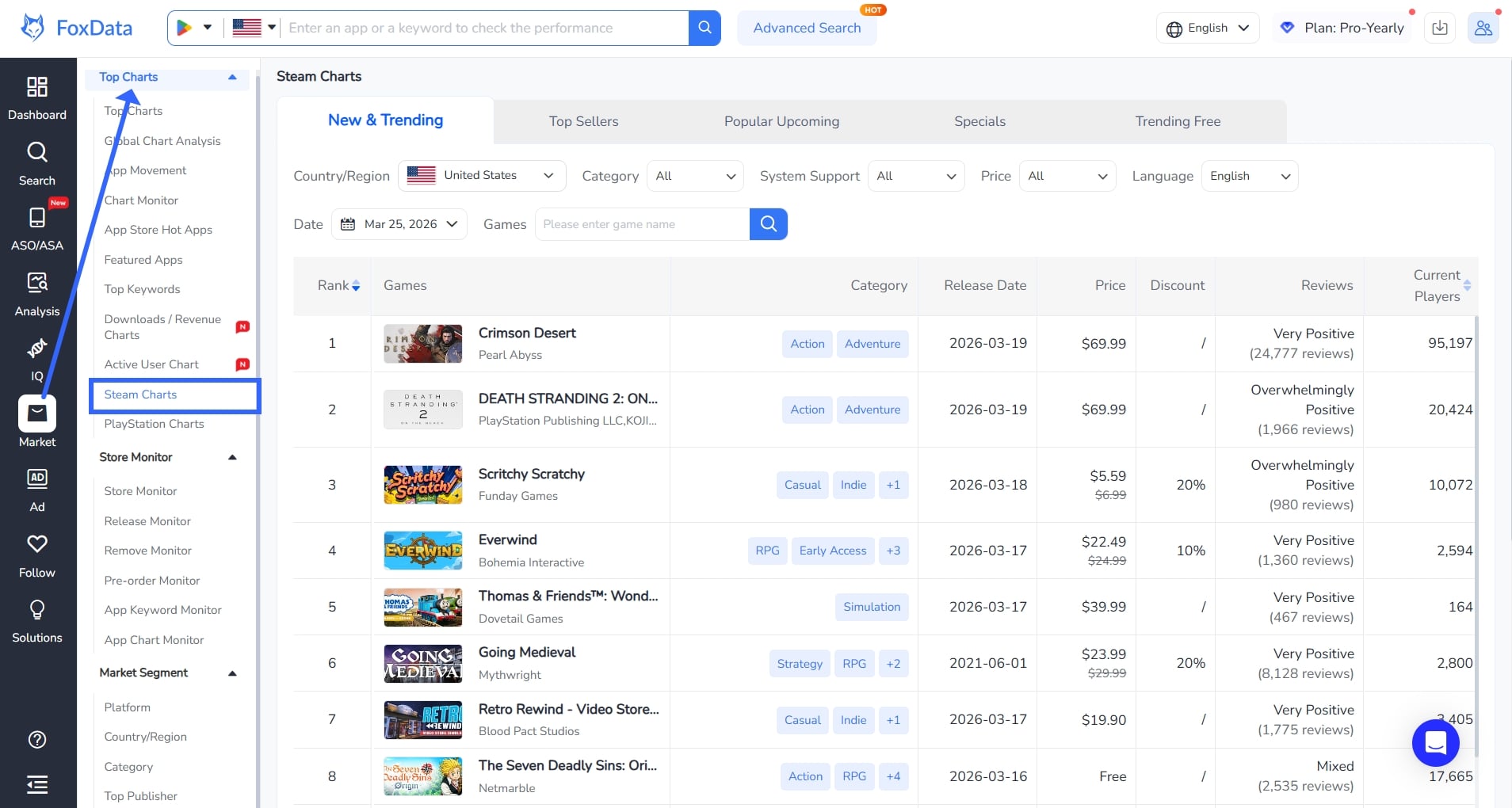The image size is (1512, 808).
Task: Select the Market sidebar icon
Action: click(x=37, y=414)
